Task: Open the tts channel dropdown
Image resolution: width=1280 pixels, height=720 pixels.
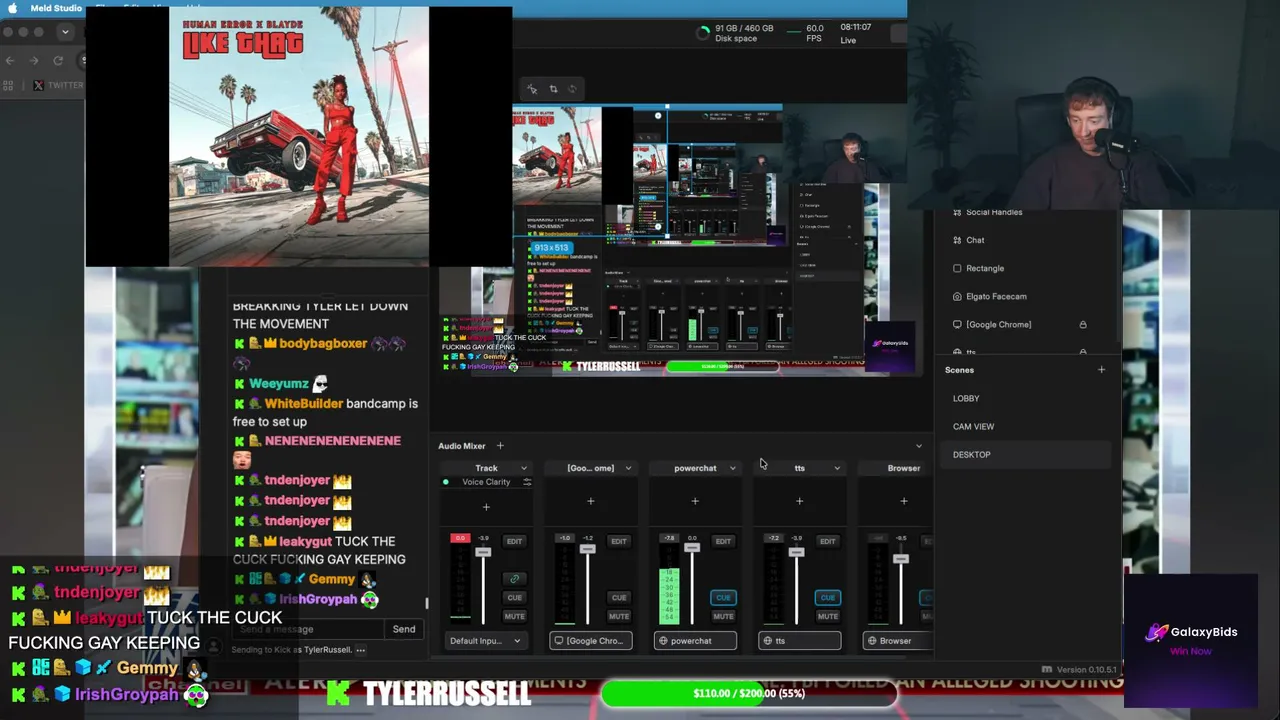Action: (x=837, y=468)
